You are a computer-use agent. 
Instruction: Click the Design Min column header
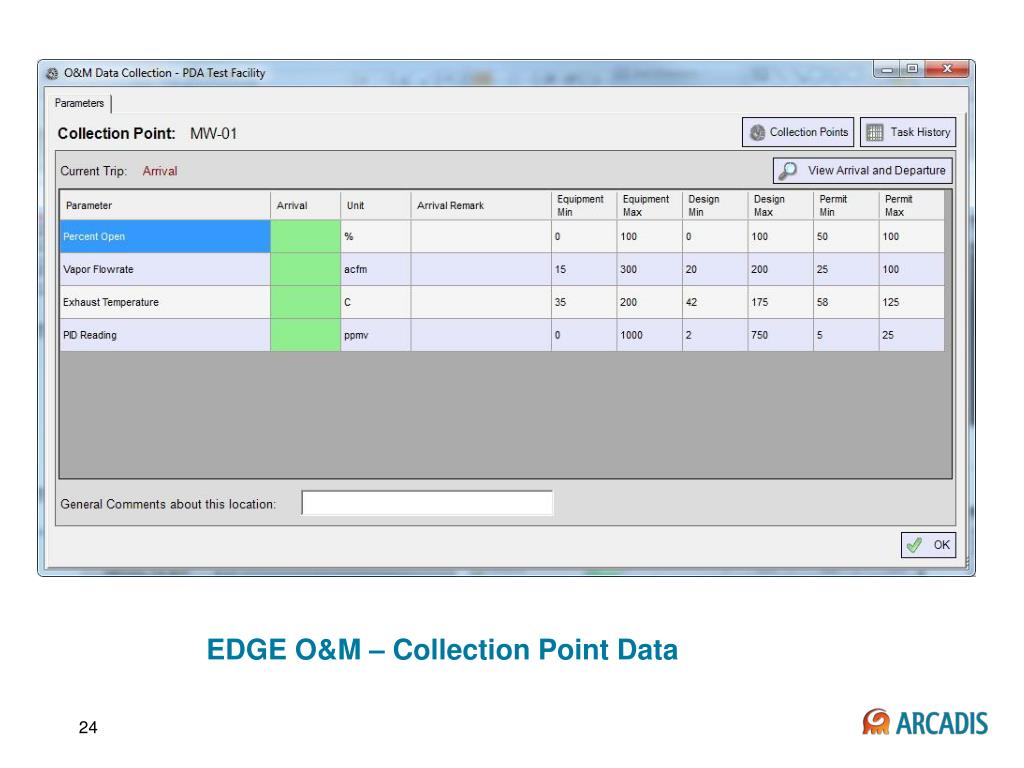(714, 205)
